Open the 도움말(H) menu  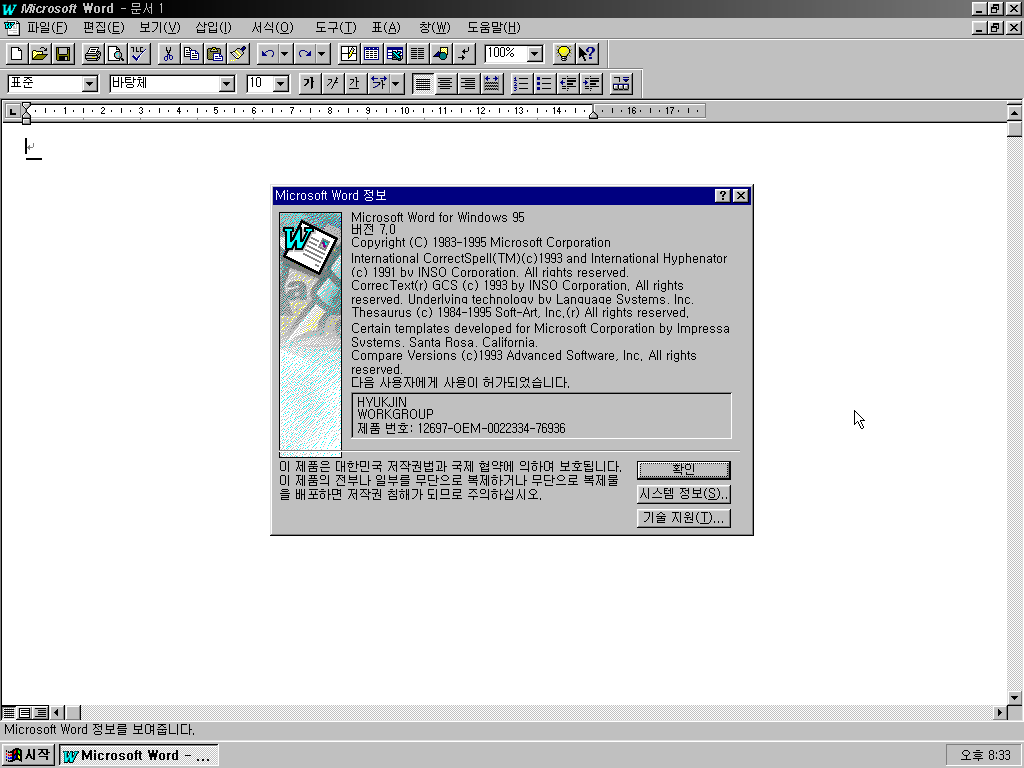tap(494, 27)
